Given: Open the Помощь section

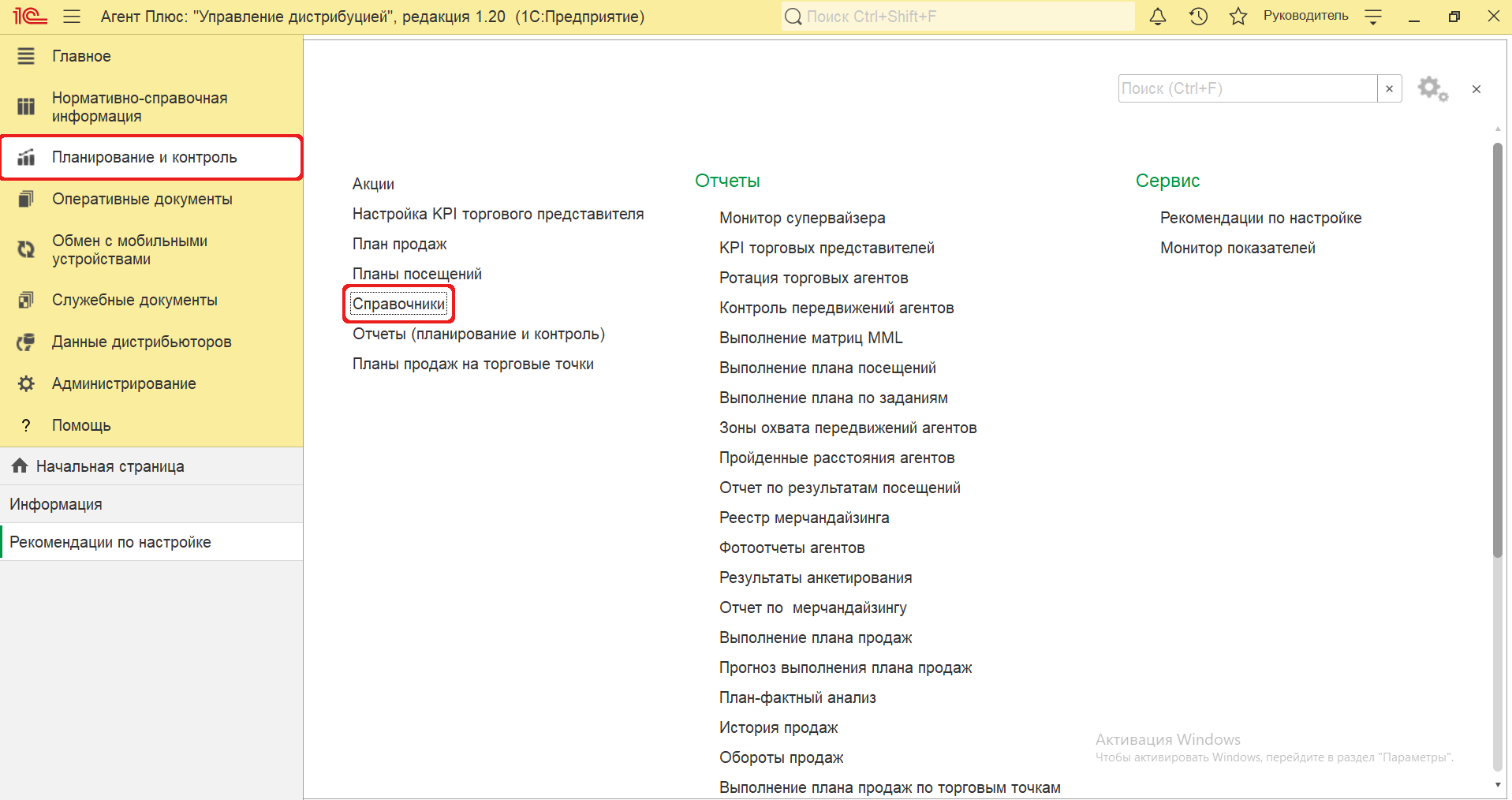Looking at the screenshot, I should 81,425.
